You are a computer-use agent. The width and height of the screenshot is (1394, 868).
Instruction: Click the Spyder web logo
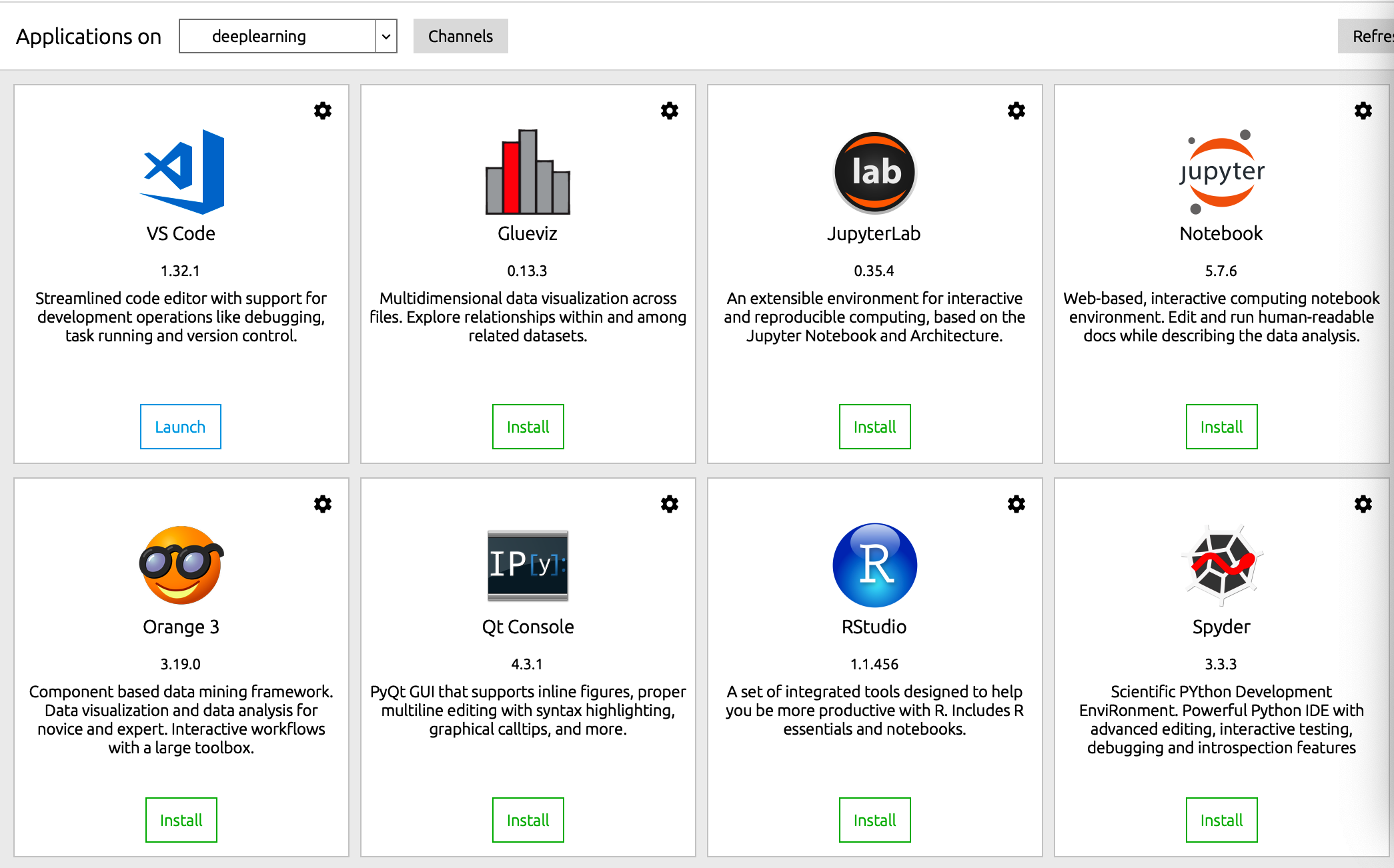(1222, 565)
